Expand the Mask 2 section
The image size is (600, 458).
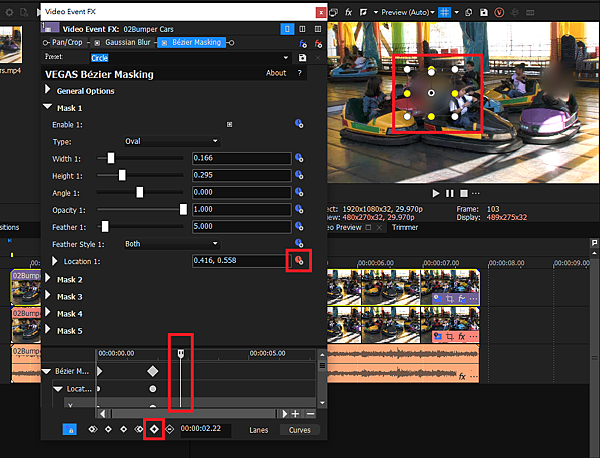(x=47, y=279)
